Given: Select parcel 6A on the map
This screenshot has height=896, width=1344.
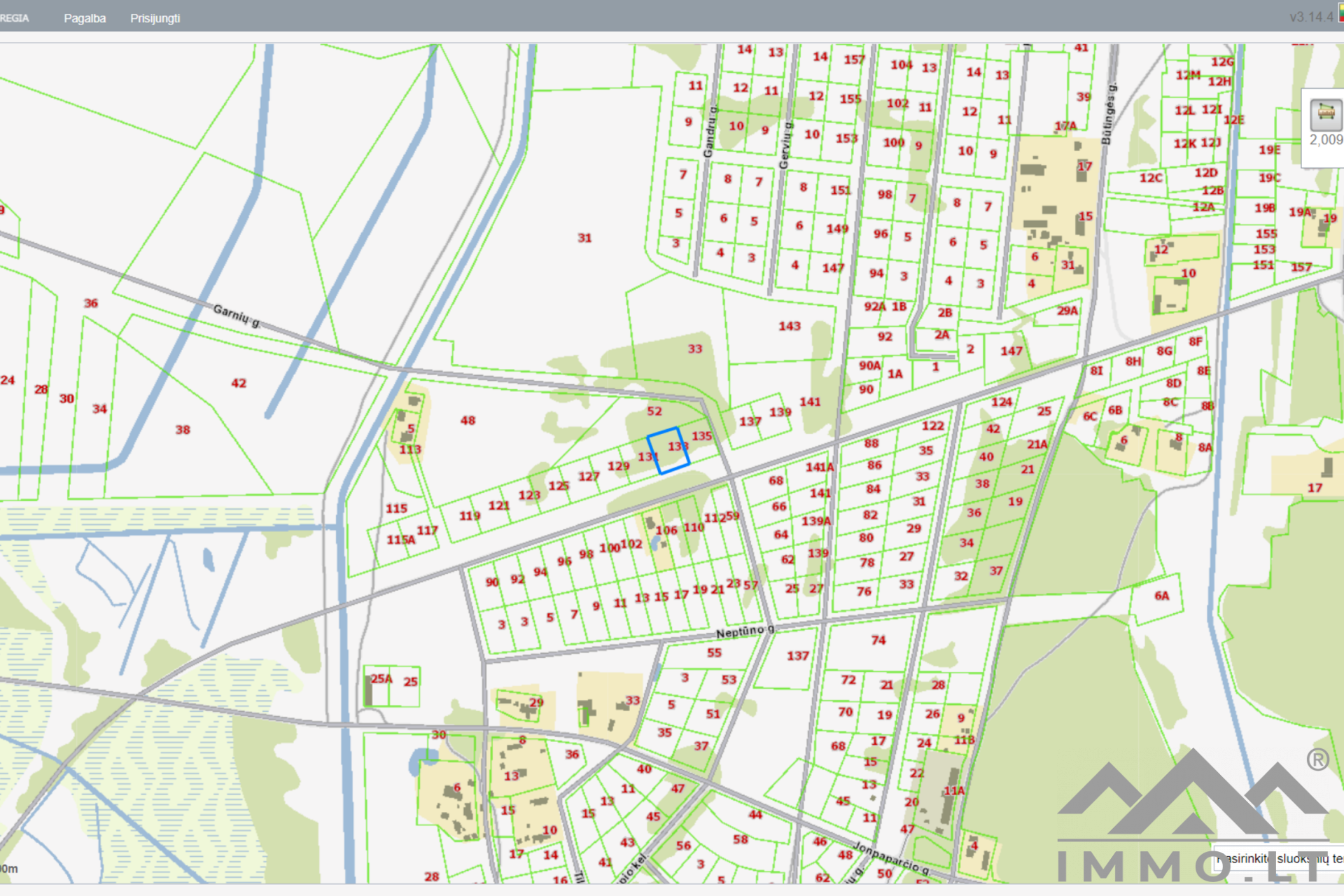Looking at the screenshot, I should click(1161, 596).
